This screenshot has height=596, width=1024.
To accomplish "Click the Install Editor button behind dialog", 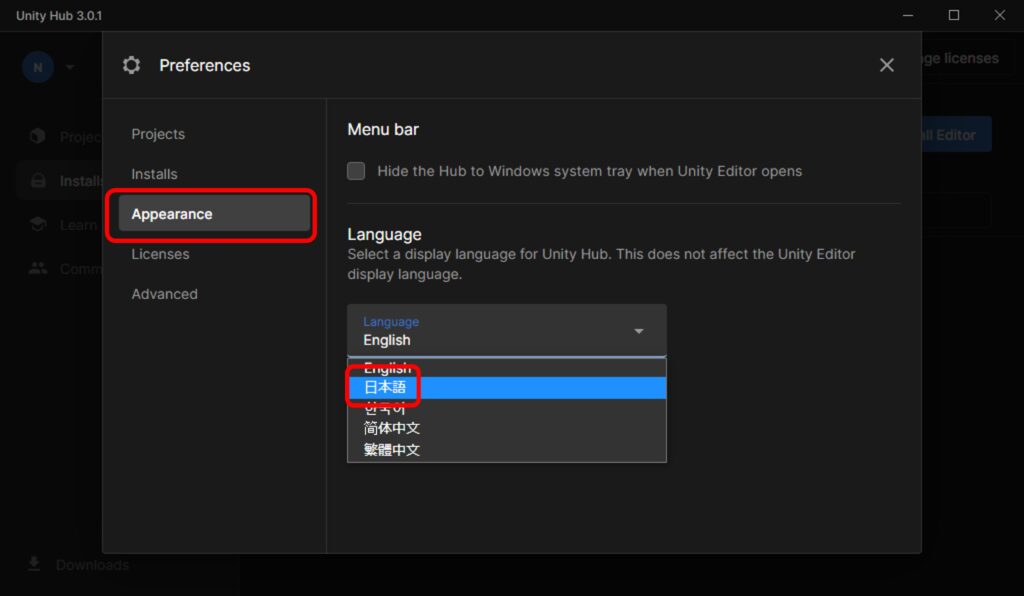I will tap(956, 134).
